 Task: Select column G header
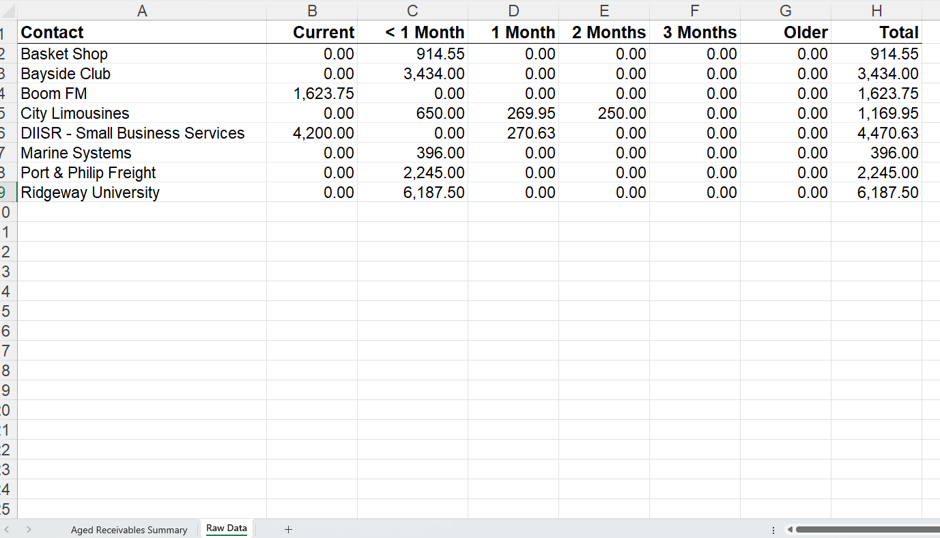pos(786,10)
